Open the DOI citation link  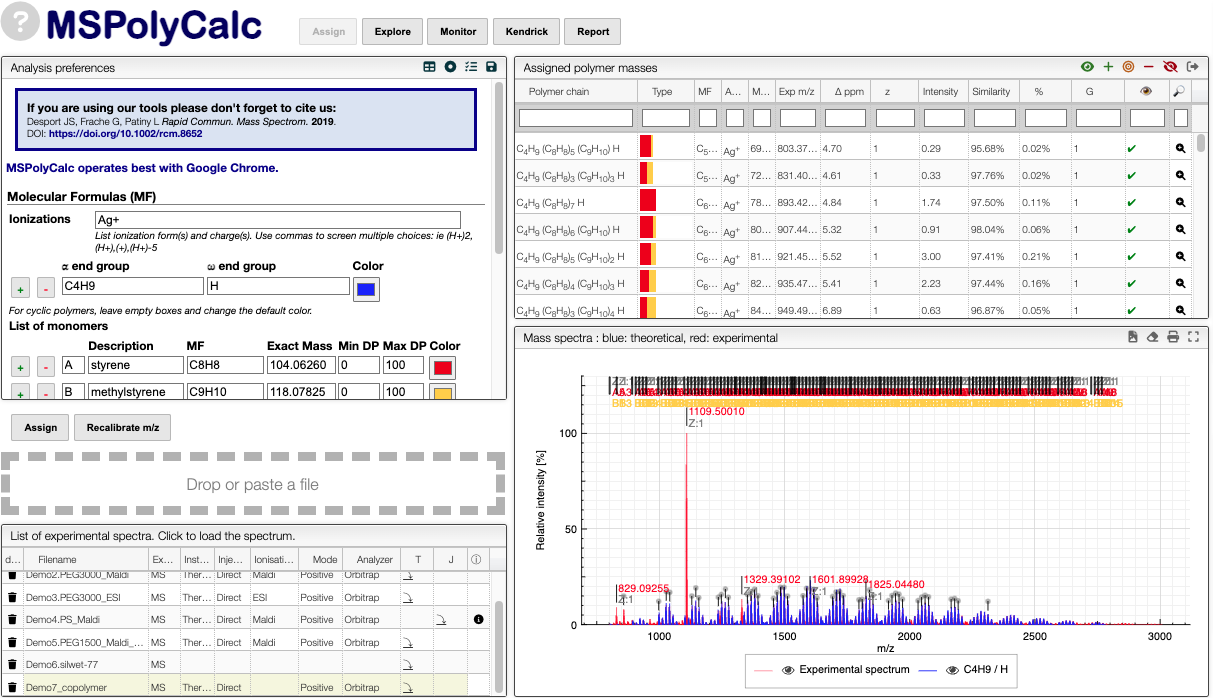125,133
